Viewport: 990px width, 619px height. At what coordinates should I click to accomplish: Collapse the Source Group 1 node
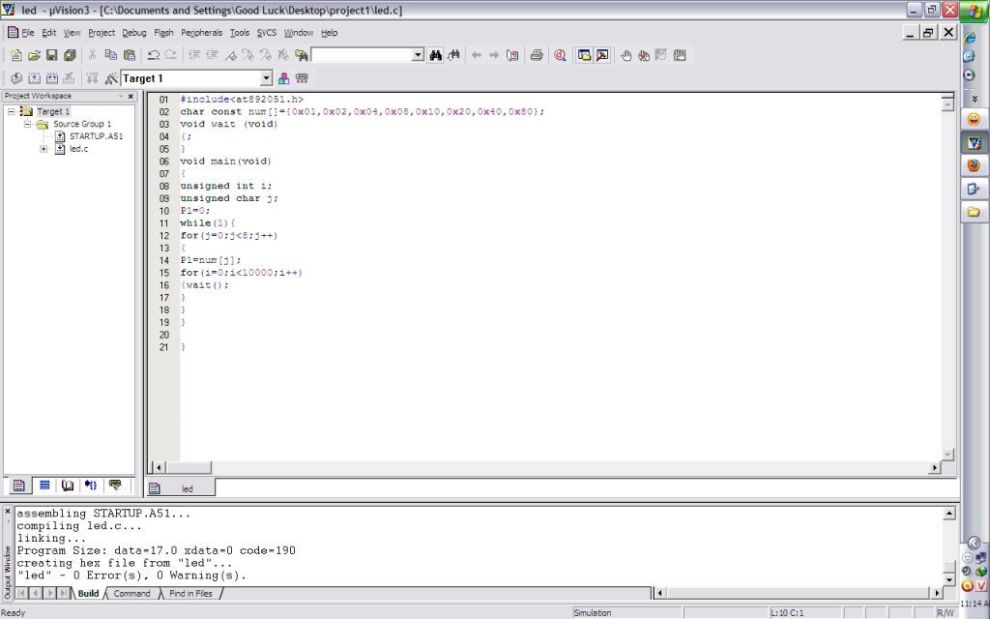click(27, 124)
